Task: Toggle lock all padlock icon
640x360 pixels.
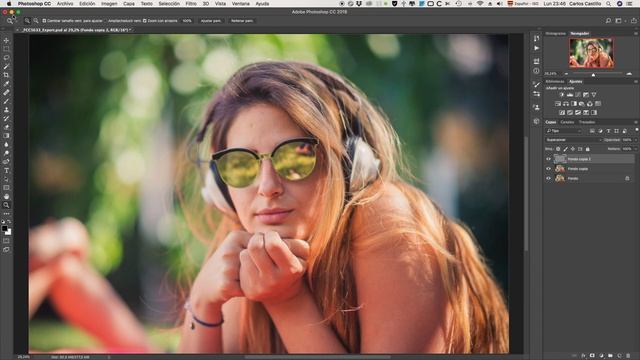Action: point(588,149)
